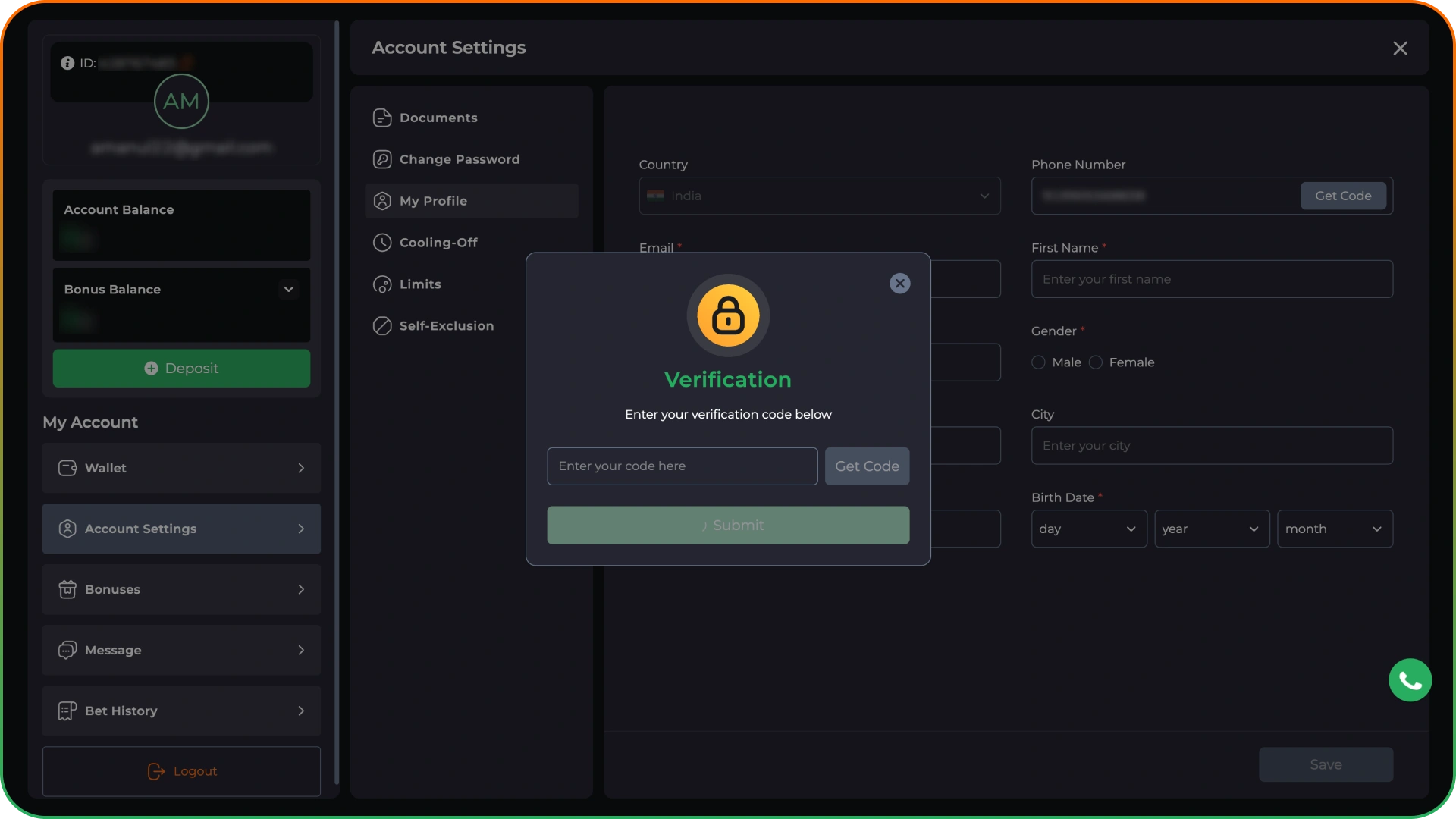Viewport: 1456px width, 819px height.
Task: Select the Female gender radio button
Action: 1096,362
